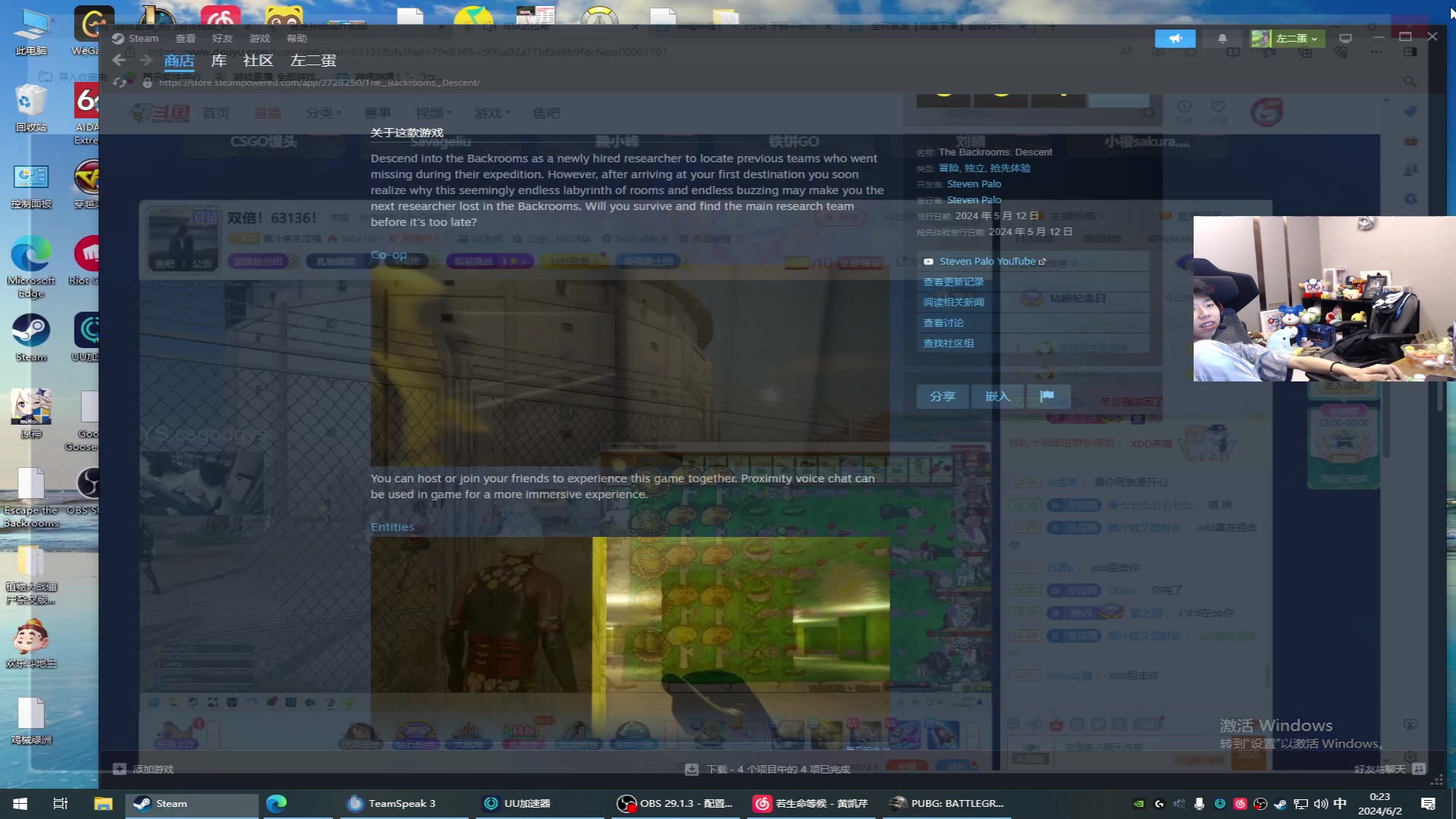Open the 左二蛋 profile tab
This screenshot has height=819, width=1456.
click(313, 61)
